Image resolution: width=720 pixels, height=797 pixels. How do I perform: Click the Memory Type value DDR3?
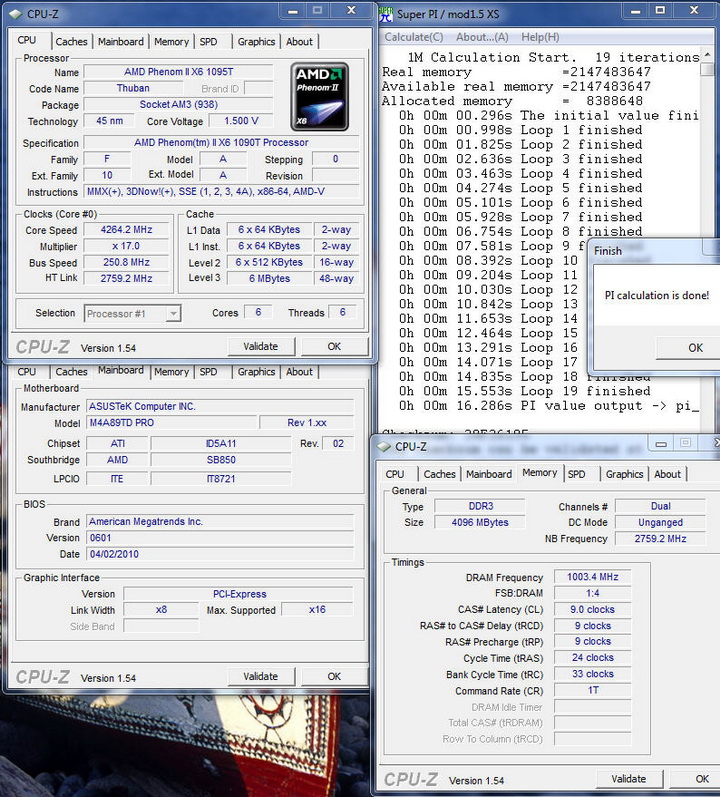coord(480,506)
